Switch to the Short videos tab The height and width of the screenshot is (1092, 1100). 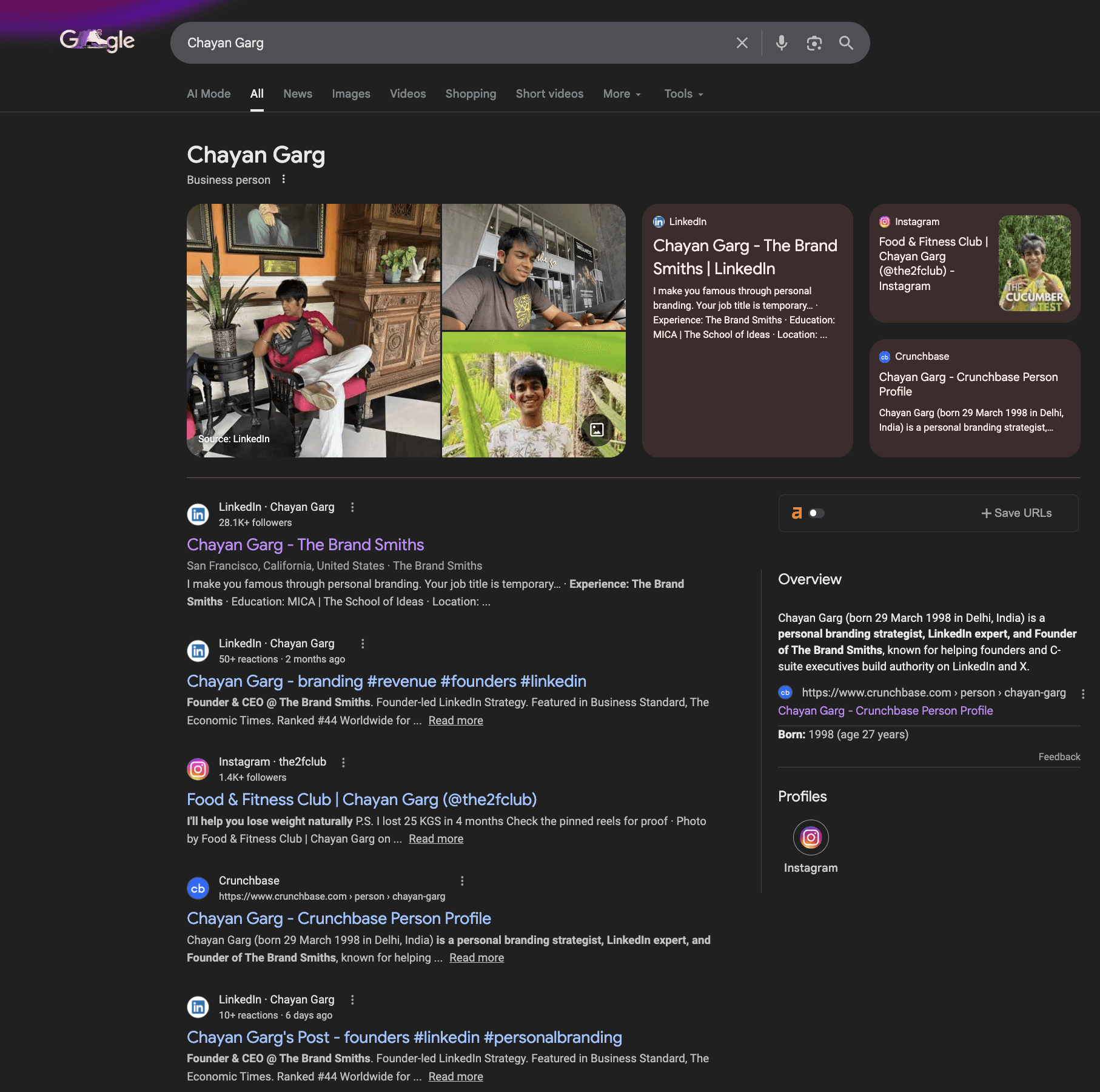click(549, 94)
